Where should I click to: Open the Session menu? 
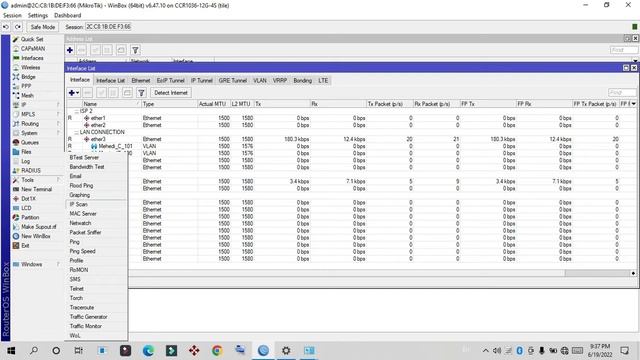[x=12, y=16]
